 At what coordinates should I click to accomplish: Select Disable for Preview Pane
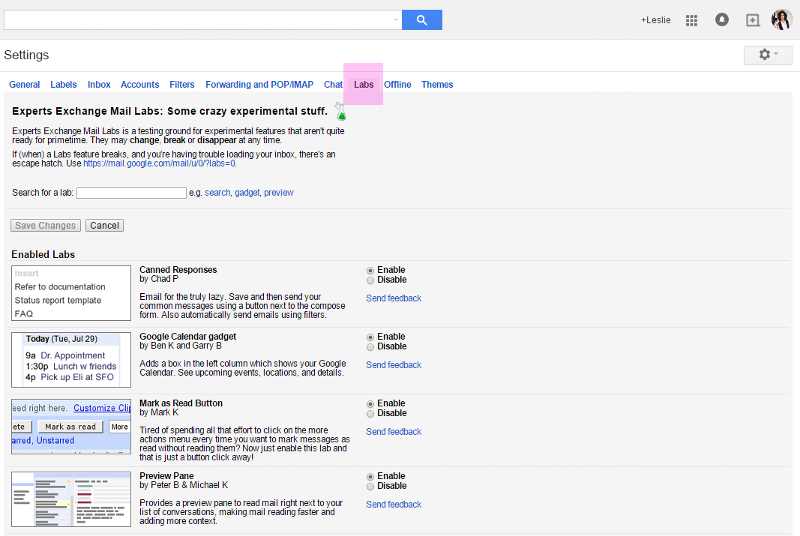370,487
